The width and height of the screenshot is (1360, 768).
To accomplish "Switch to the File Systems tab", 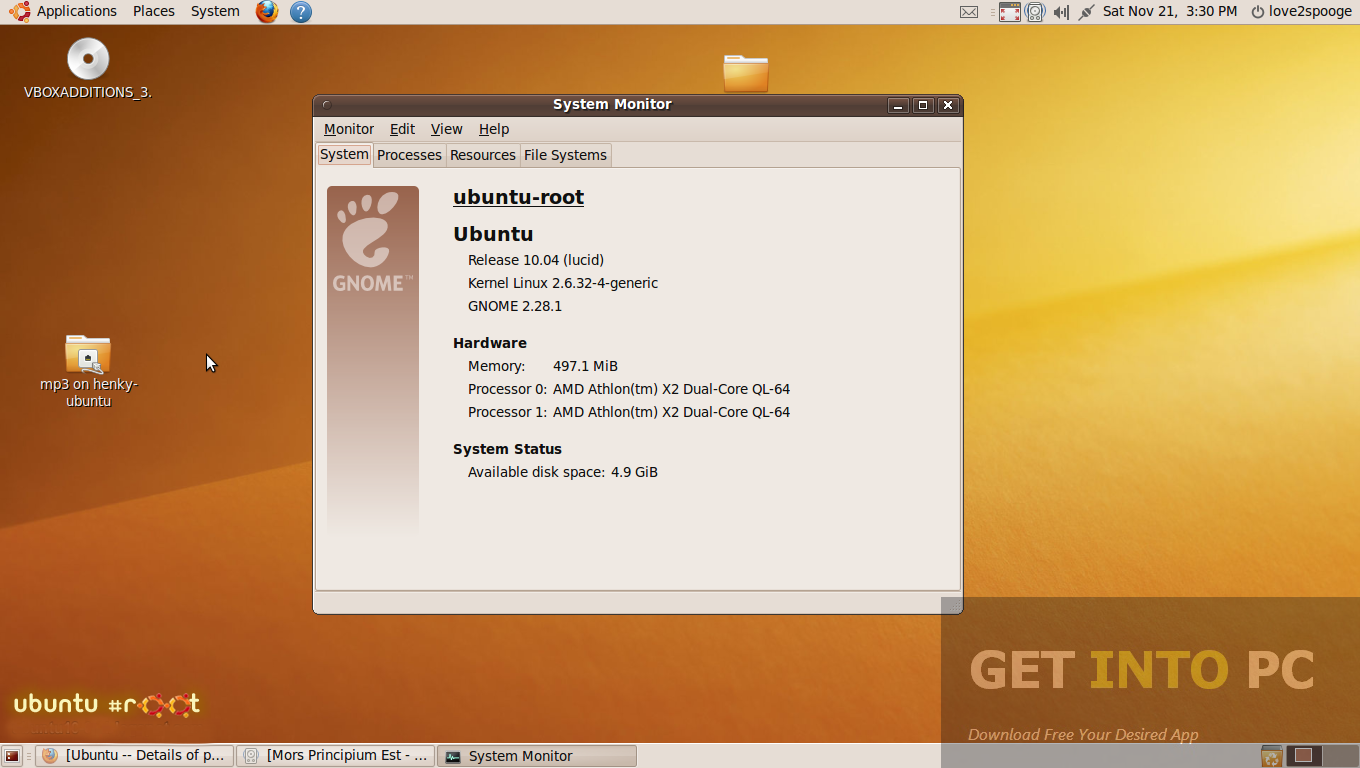I will [x=565, y=155].
